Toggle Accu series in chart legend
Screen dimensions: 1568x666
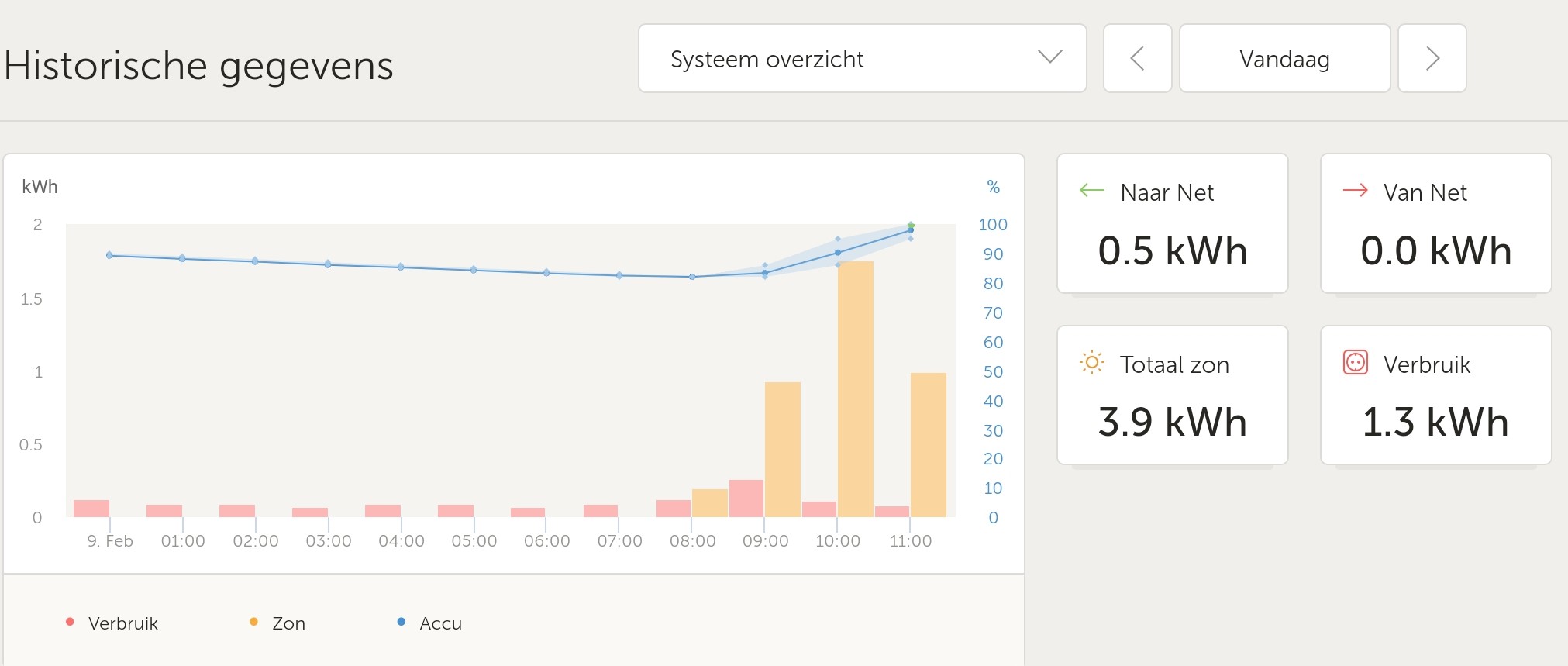tap(440, 623)
